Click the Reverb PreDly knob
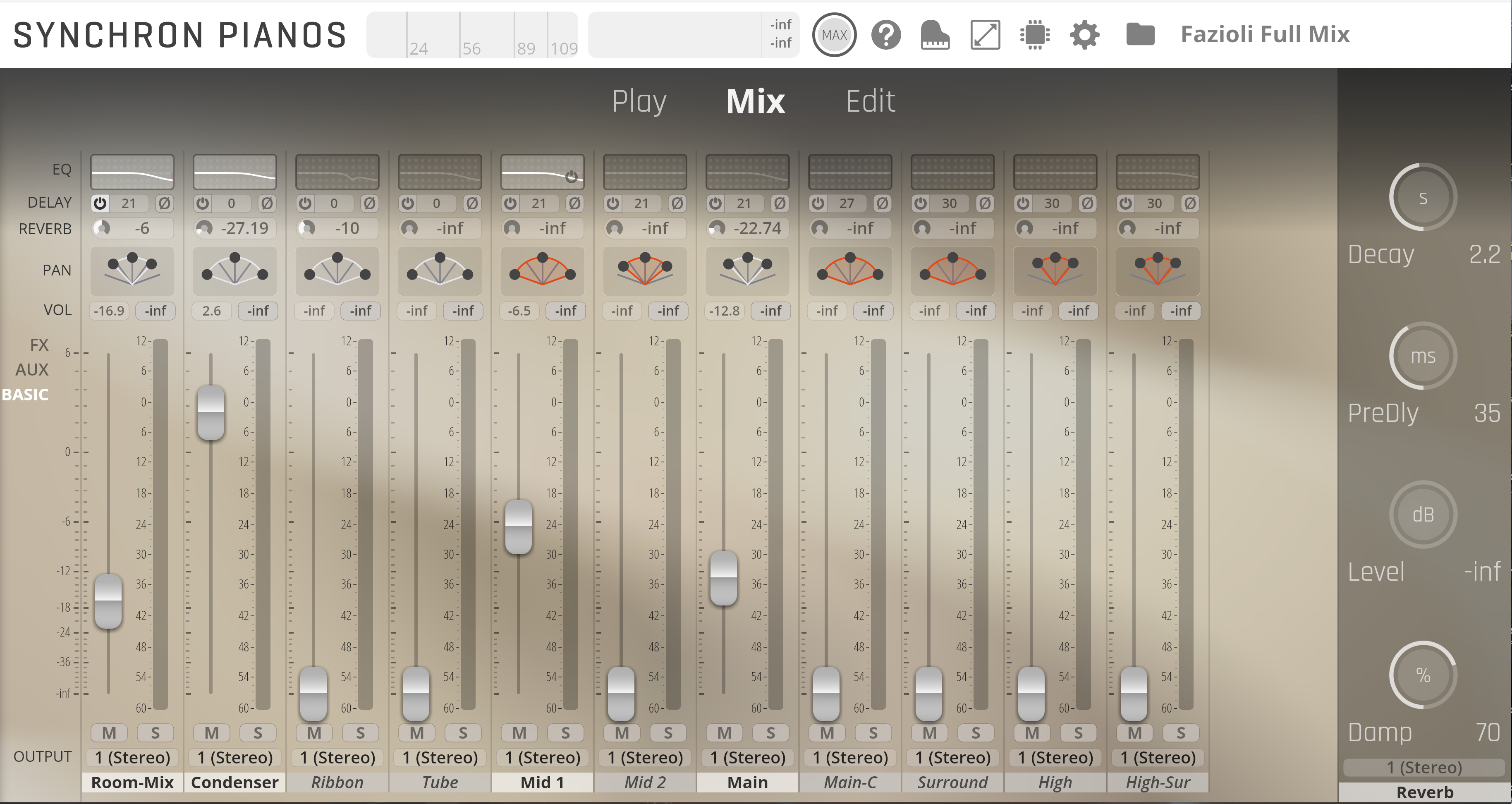The height and width of the screenshot is (804, 1512). [x=1423, y=356]
